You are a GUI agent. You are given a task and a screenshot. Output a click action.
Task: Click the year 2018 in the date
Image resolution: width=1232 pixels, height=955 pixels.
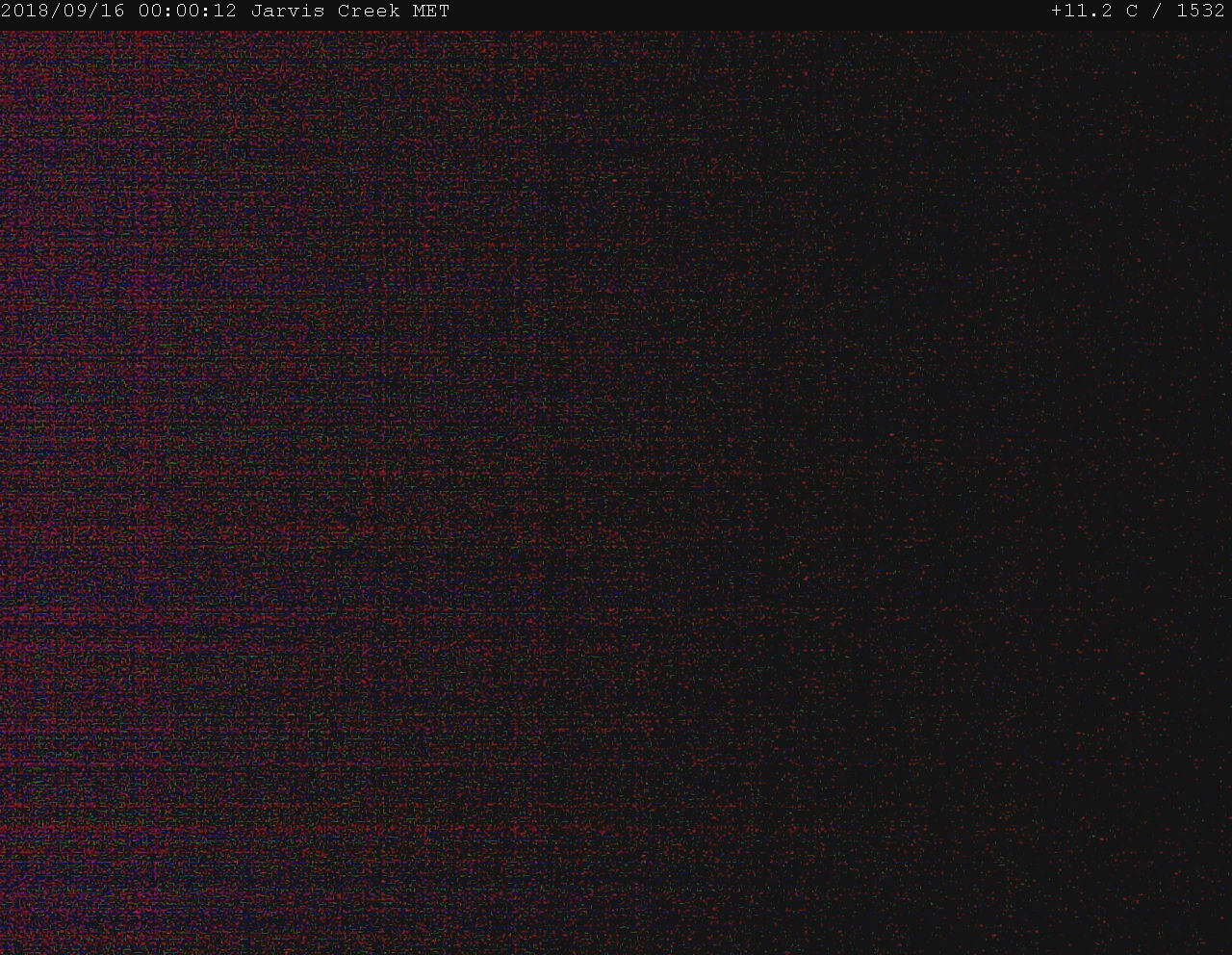25,12
